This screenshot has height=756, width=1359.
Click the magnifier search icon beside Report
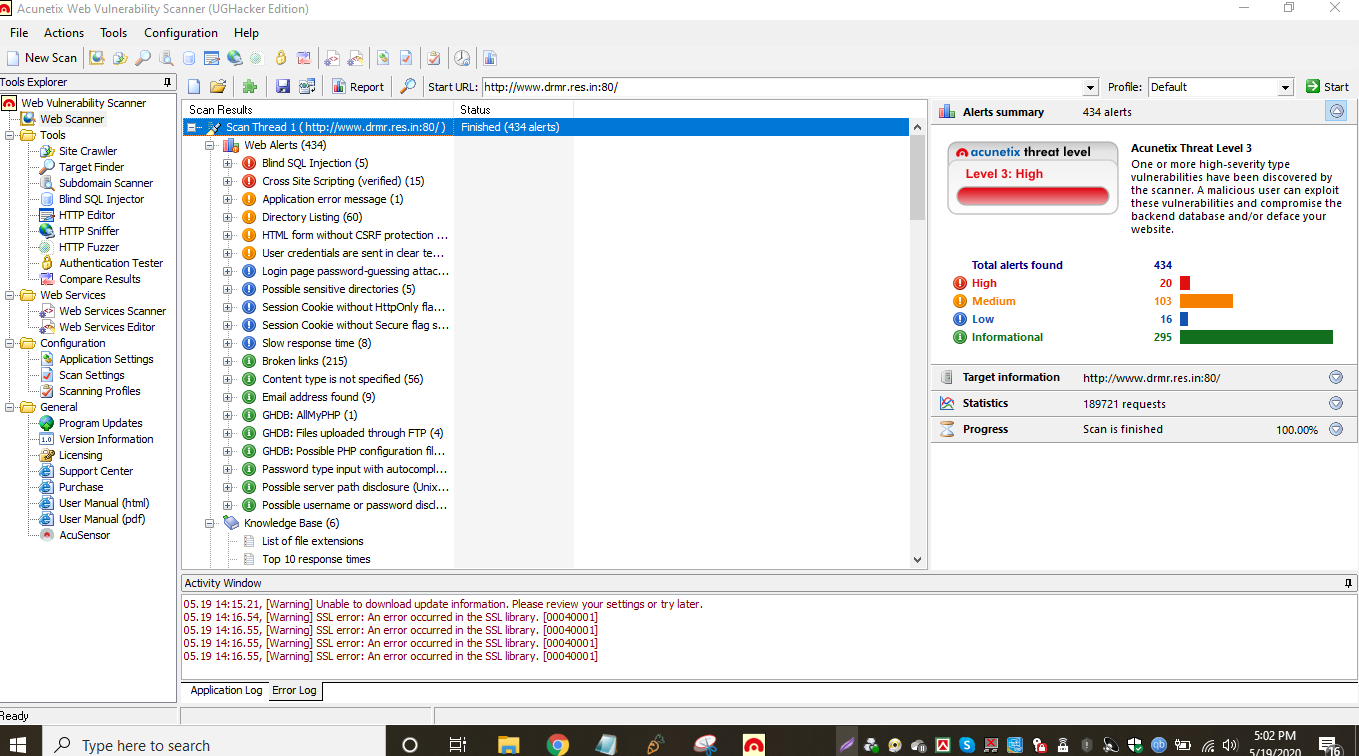407,87
